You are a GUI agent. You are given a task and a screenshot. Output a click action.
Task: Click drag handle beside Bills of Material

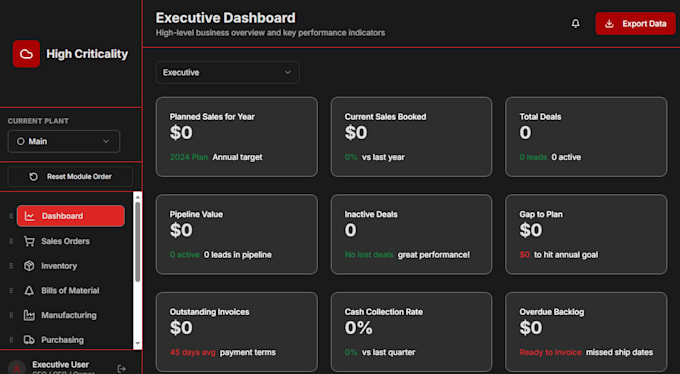pyautogui.click(x=11, y=291)
